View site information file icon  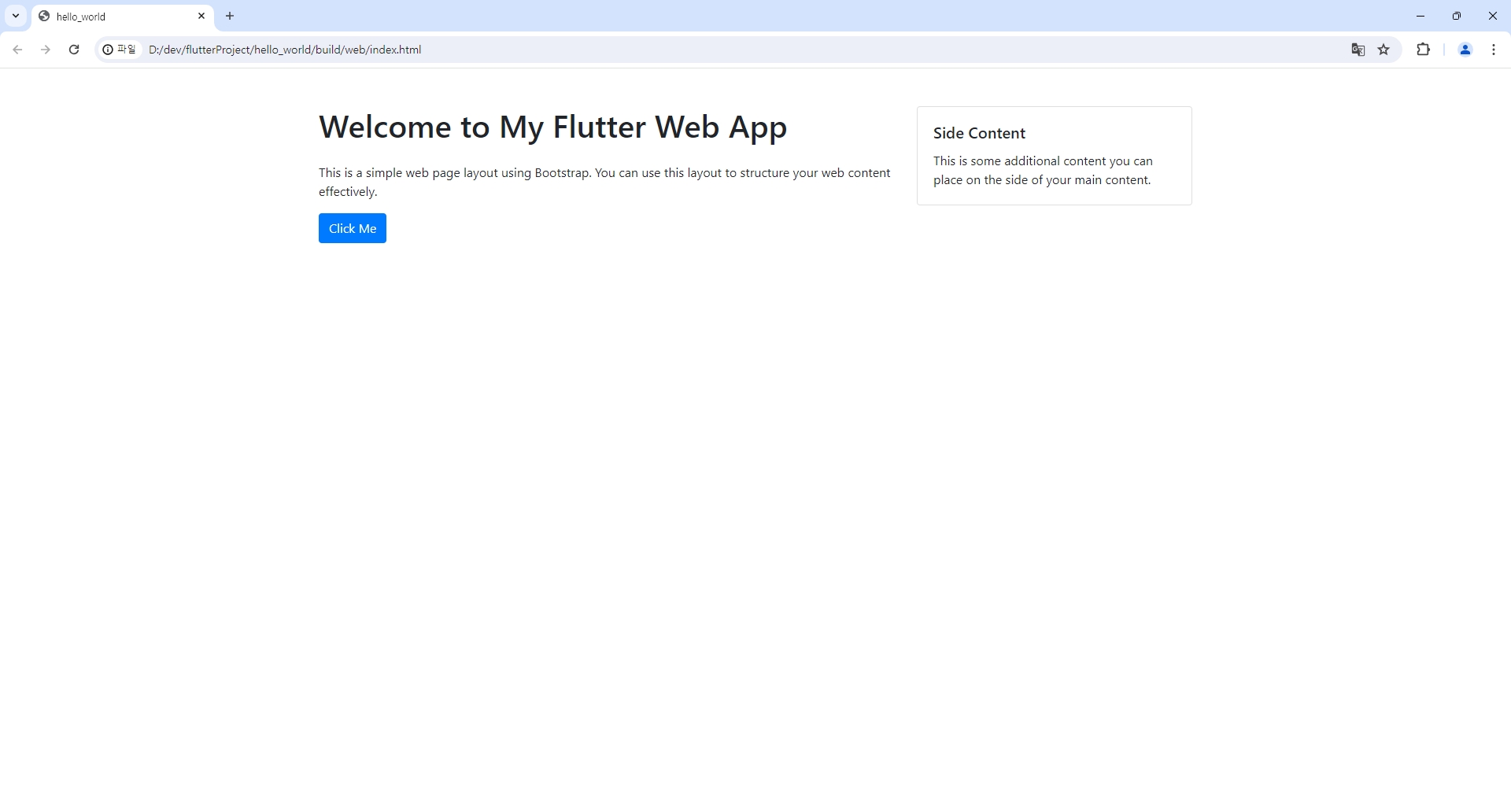click(x=120, y=50)
